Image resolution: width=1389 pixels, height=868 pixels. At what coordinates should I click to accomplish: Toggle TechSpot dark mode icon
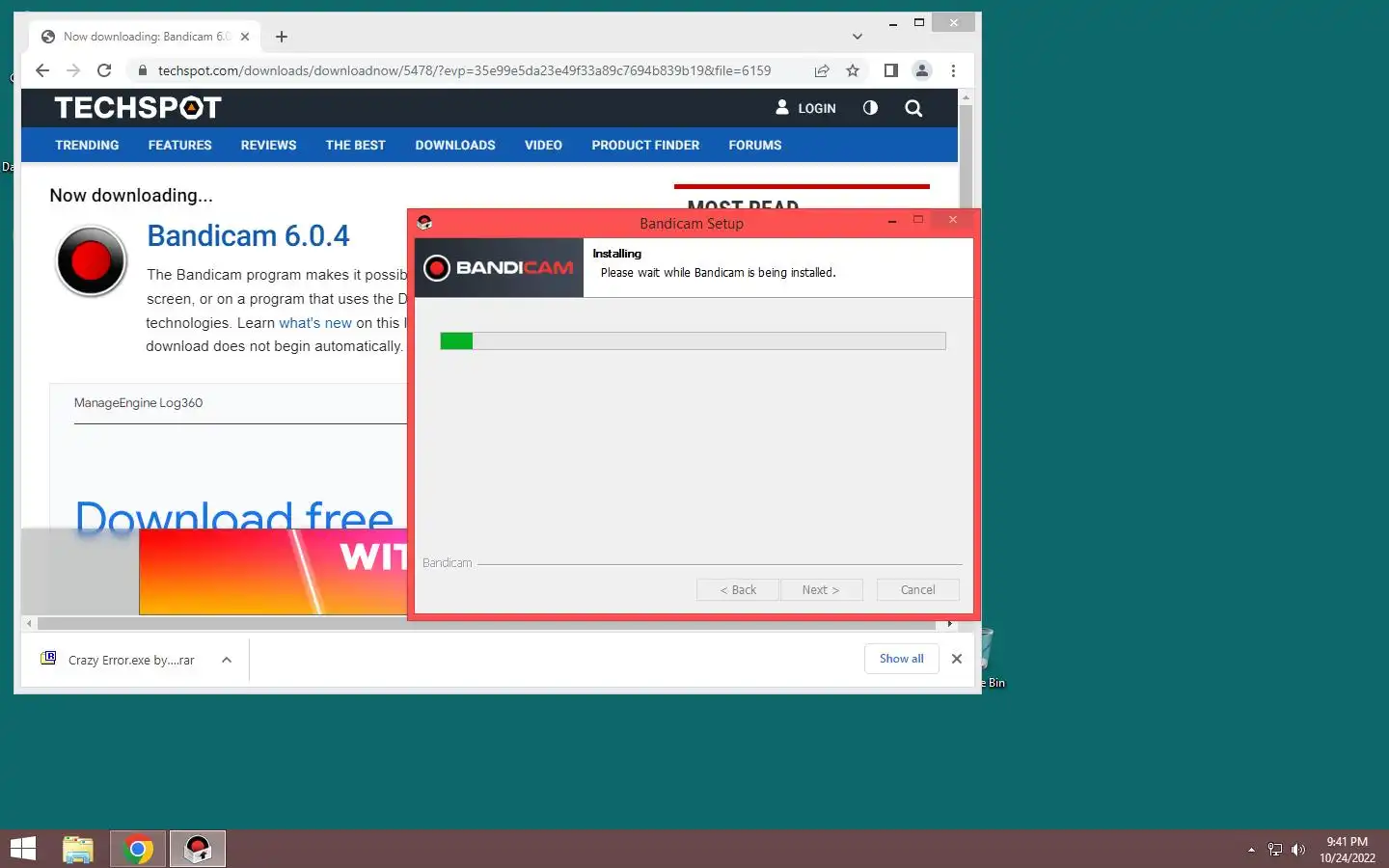point(870,108)
